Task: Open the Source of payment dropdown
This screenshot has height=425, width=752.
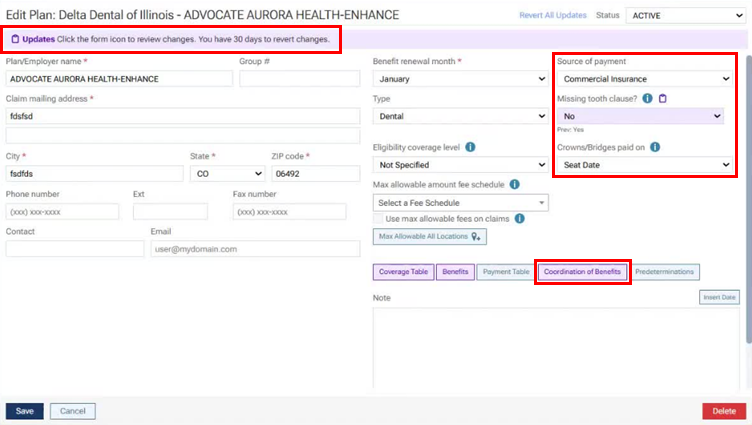Action: (x=643, y=79)
